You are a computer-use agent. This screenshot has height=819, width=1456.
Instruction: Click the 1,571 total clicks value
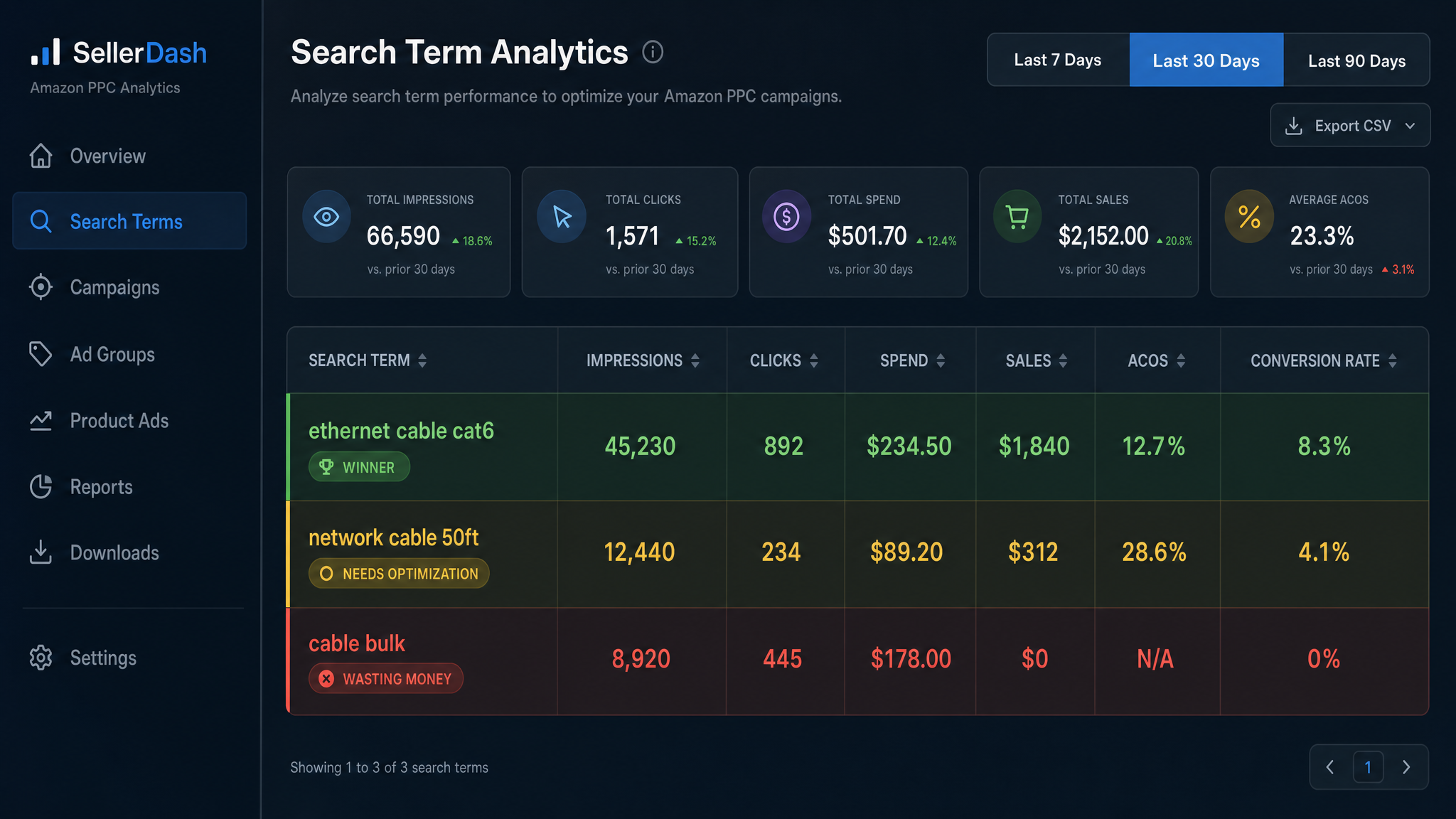(632, 235)
